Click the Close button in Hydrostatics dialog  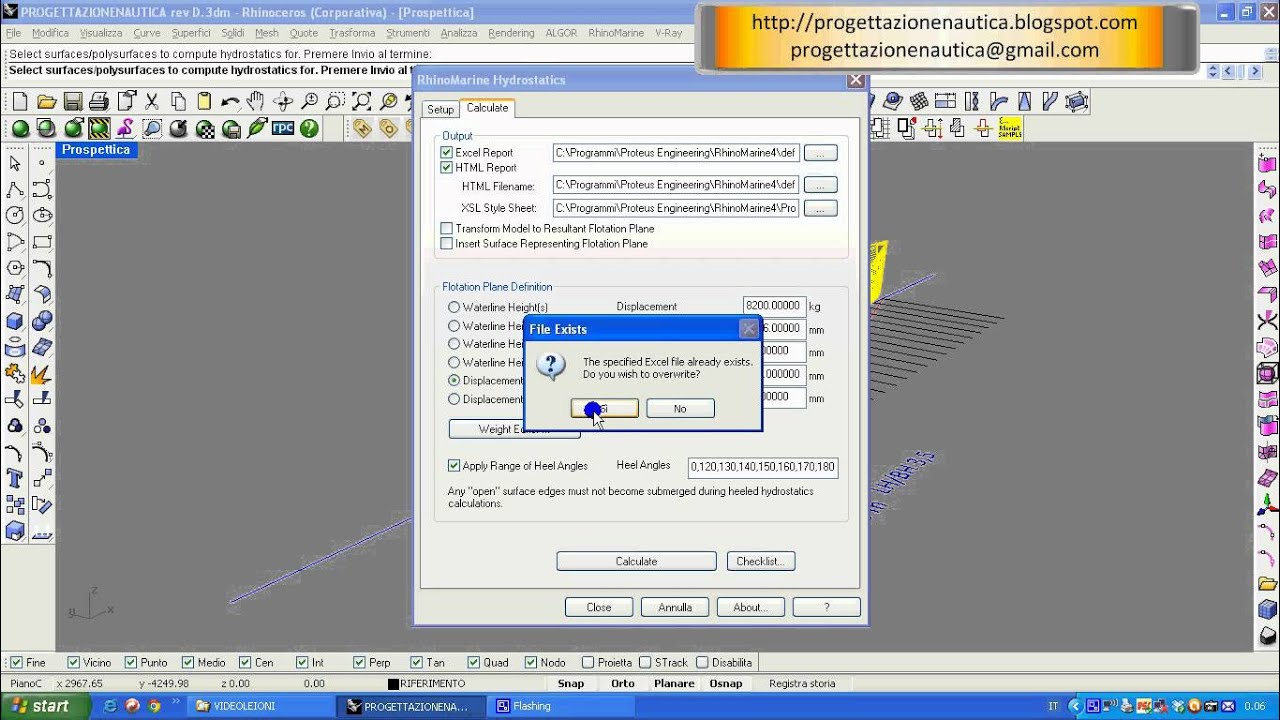[599, 607]
